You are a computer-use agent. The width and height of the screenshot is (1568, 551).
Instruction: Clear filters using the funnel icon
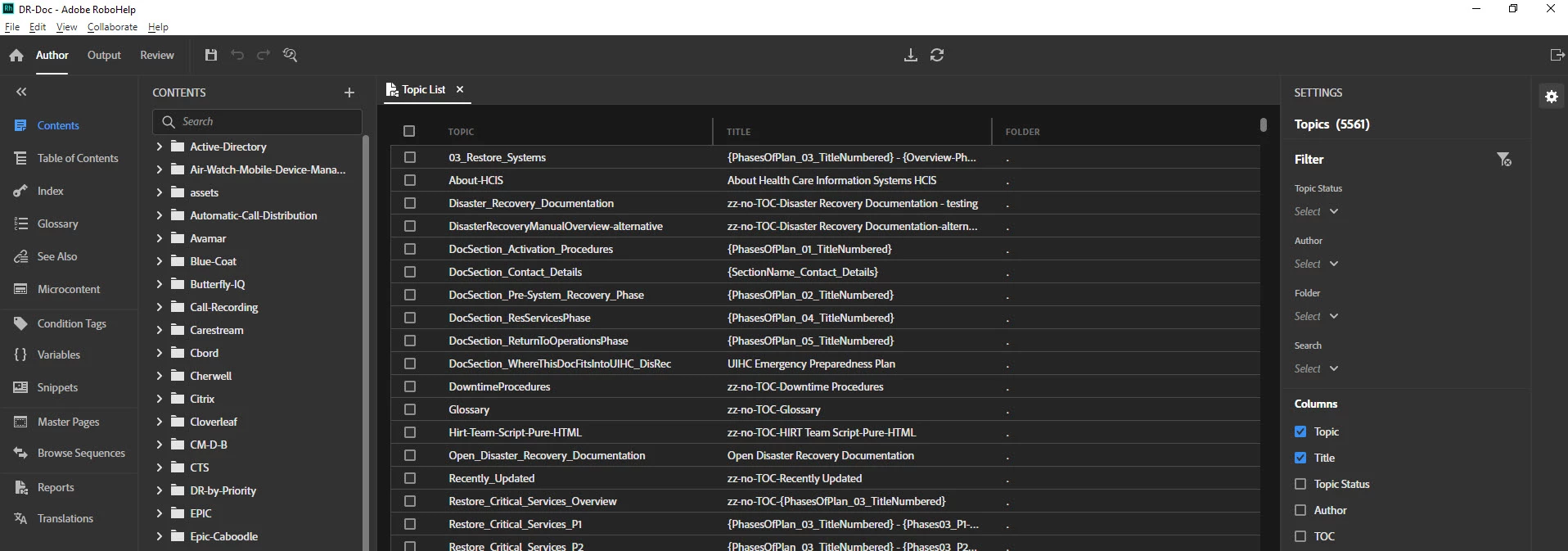click(1504, 159)
